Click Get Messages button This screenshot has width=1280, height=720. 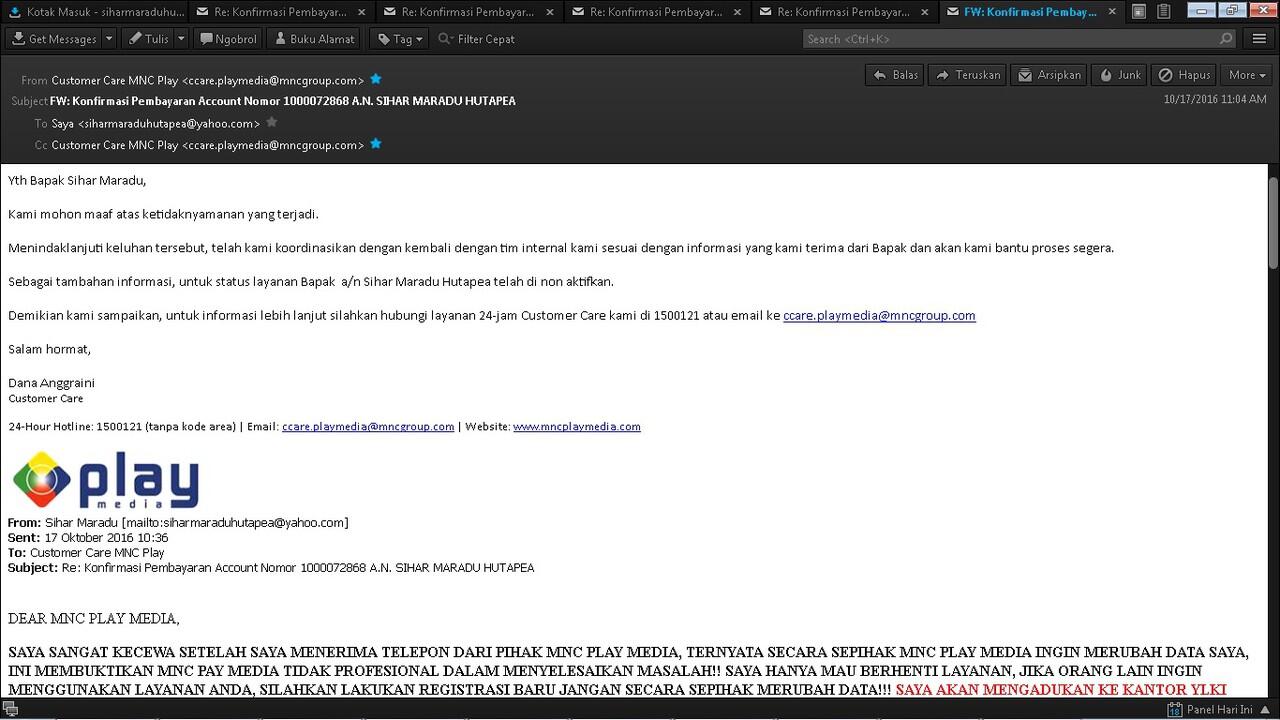tap(54, 39)
